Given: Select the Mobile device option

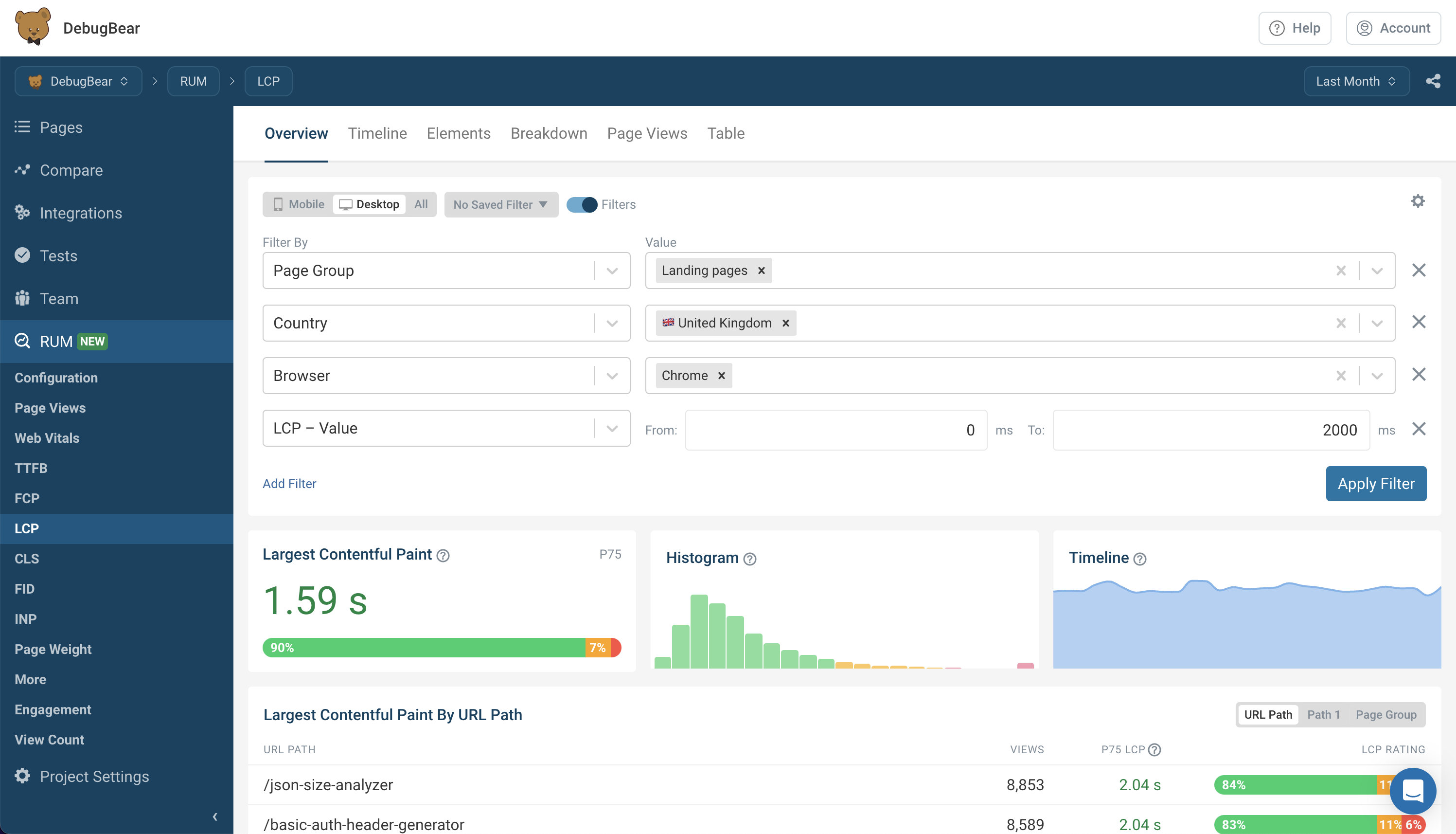Looking at the screenshot, I should coord(299,204).
